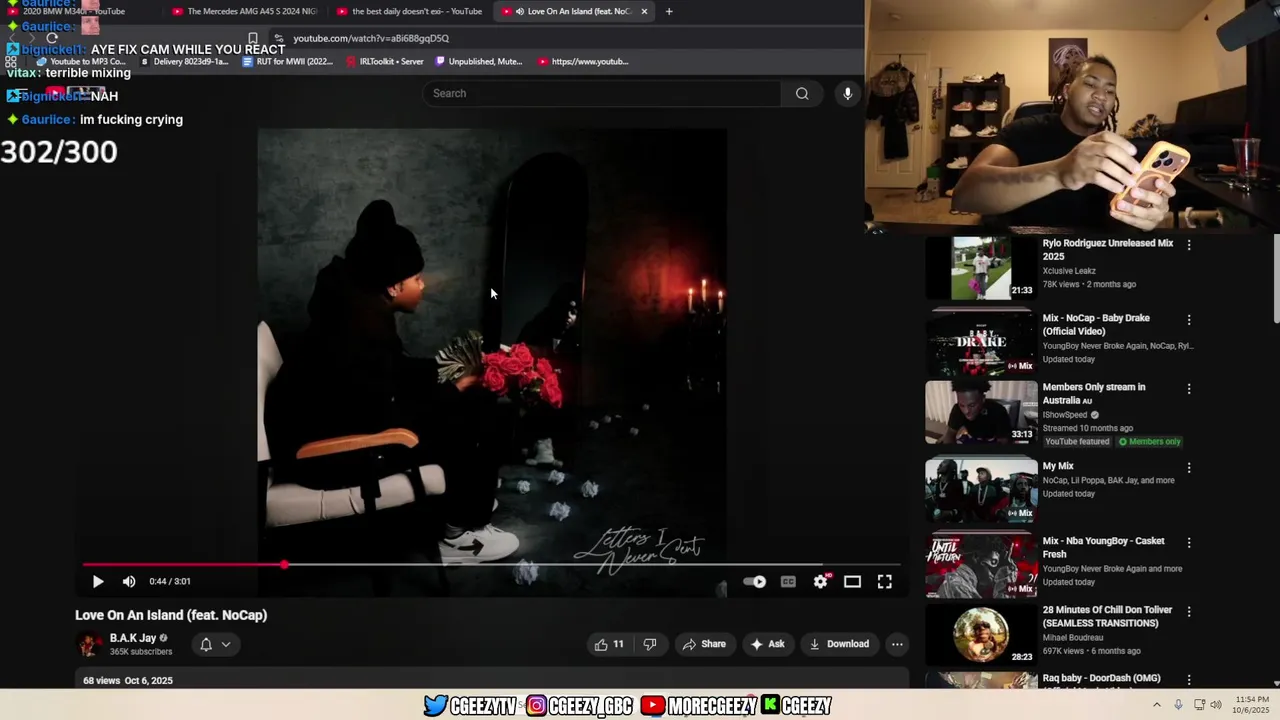Open the https://www.youtub bookmark
Image resolution: width=1280 pixels, height=720 pixels.
pyautogui.click(x=583, y=61)
